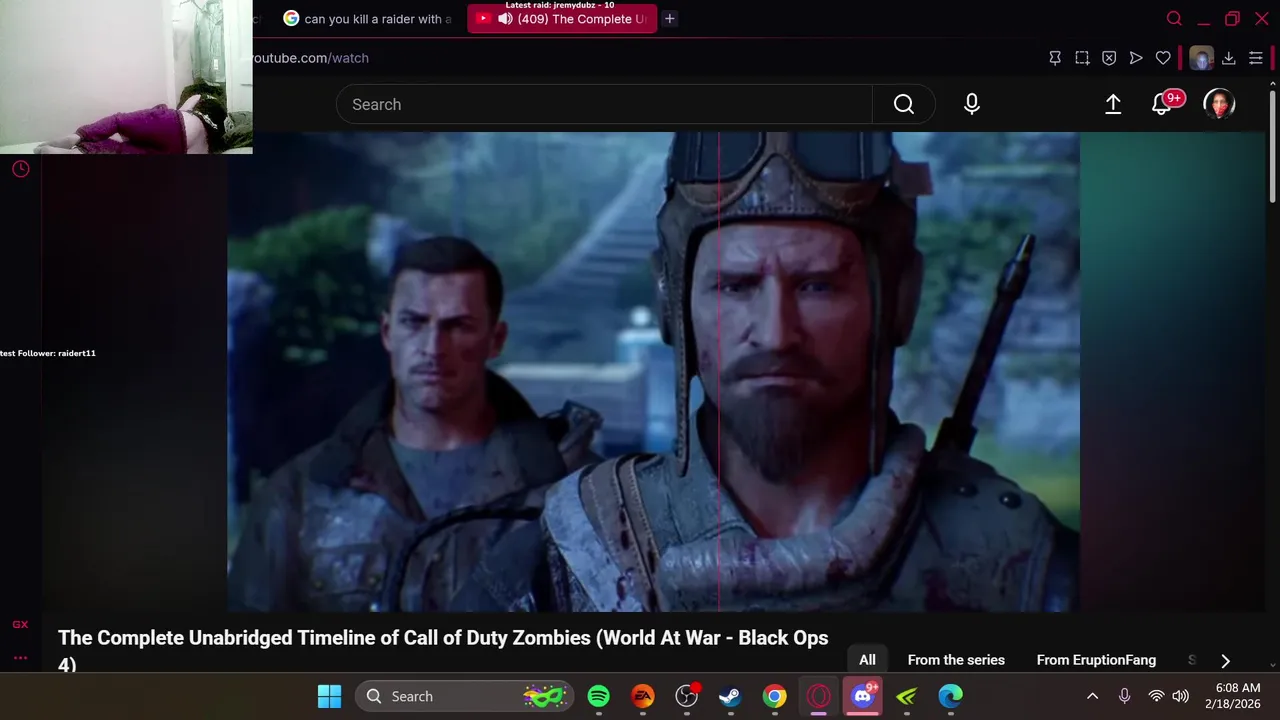Open Discord from the taskbar
The width and height of the screenshot is (1280, 720).
[863, 696]
